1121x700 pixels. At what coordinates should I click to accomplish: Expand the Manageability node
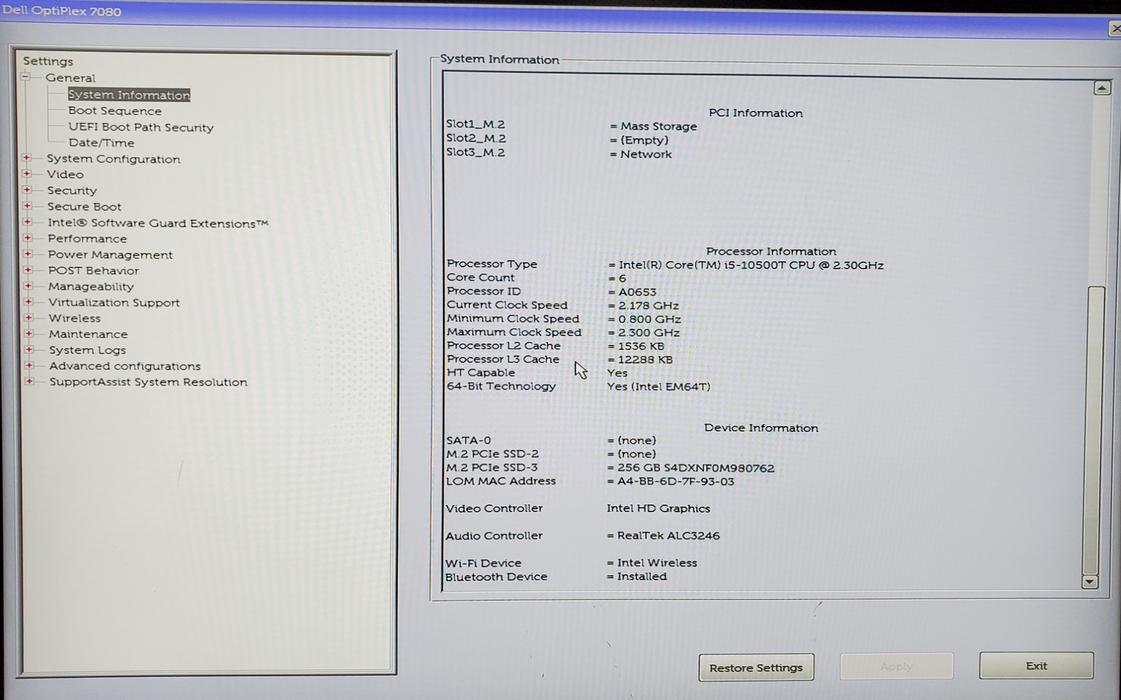click(x=29, y=286)
